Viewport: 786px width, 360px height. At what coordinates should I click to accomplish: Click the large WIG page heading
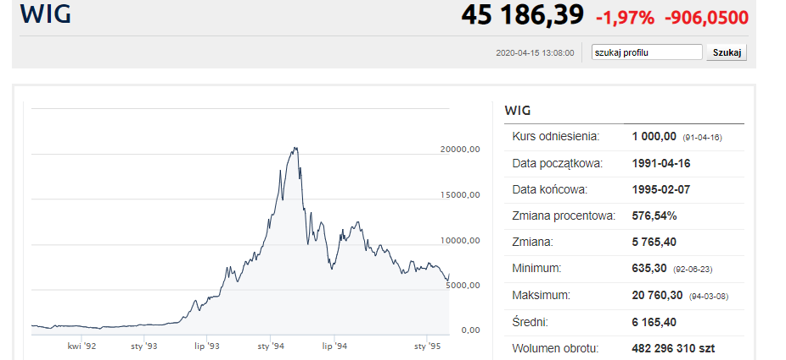click(45, 14)
